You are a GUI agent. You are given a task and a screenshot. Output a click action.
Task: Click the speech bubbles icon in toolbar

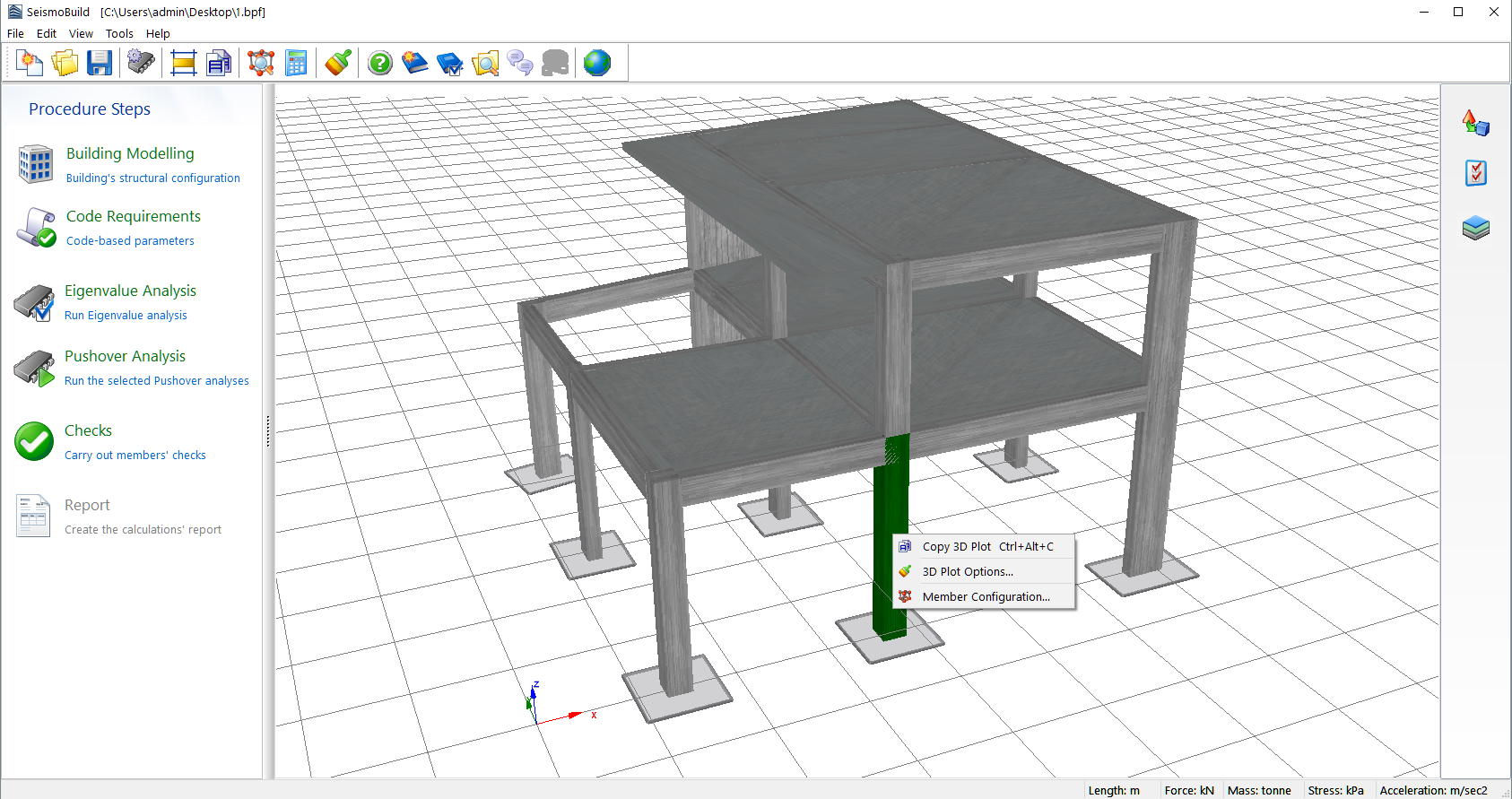tap(520, 63)
